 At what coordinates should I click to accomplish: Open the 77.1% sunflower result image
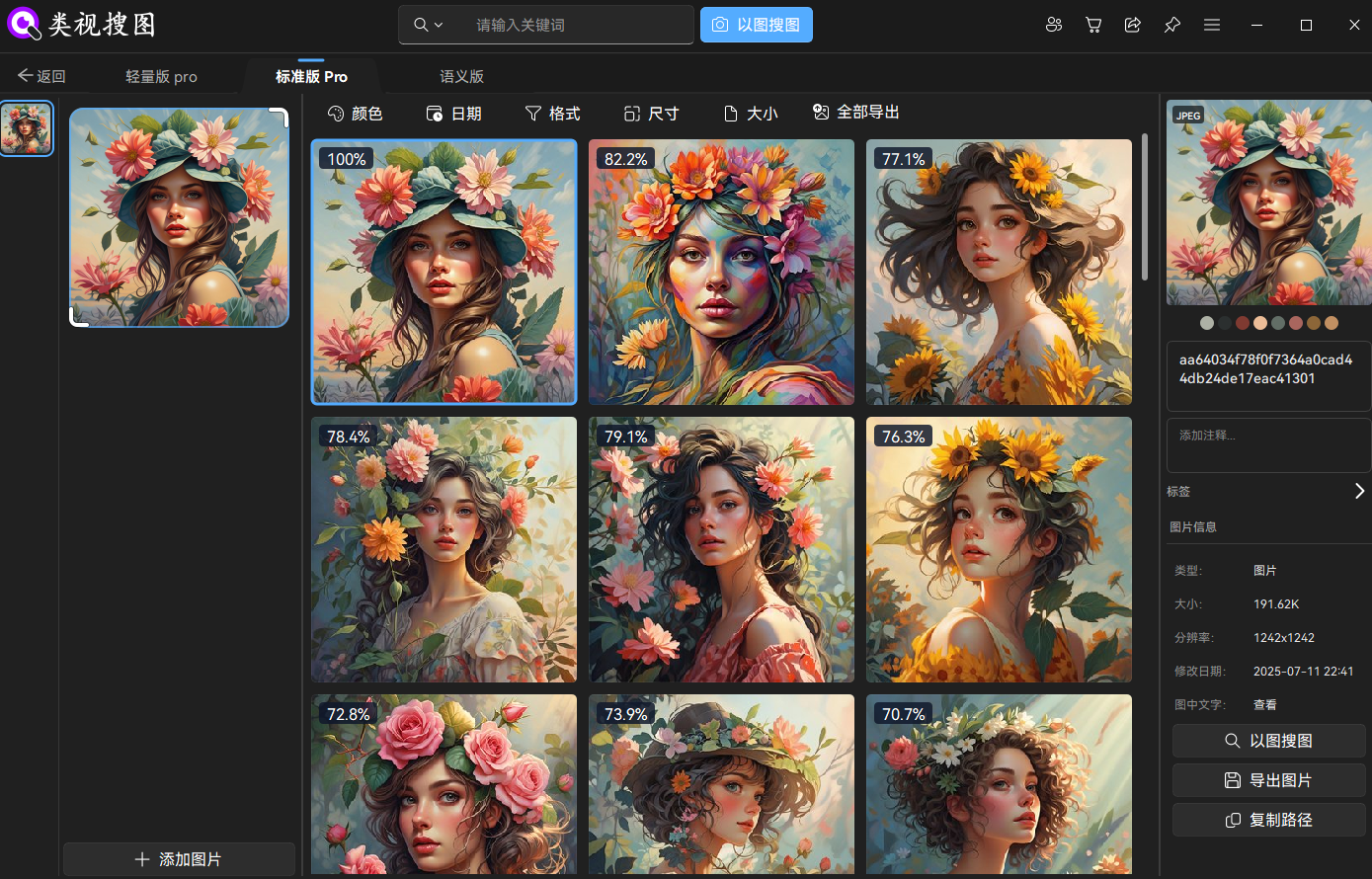(x=999, y=272)
